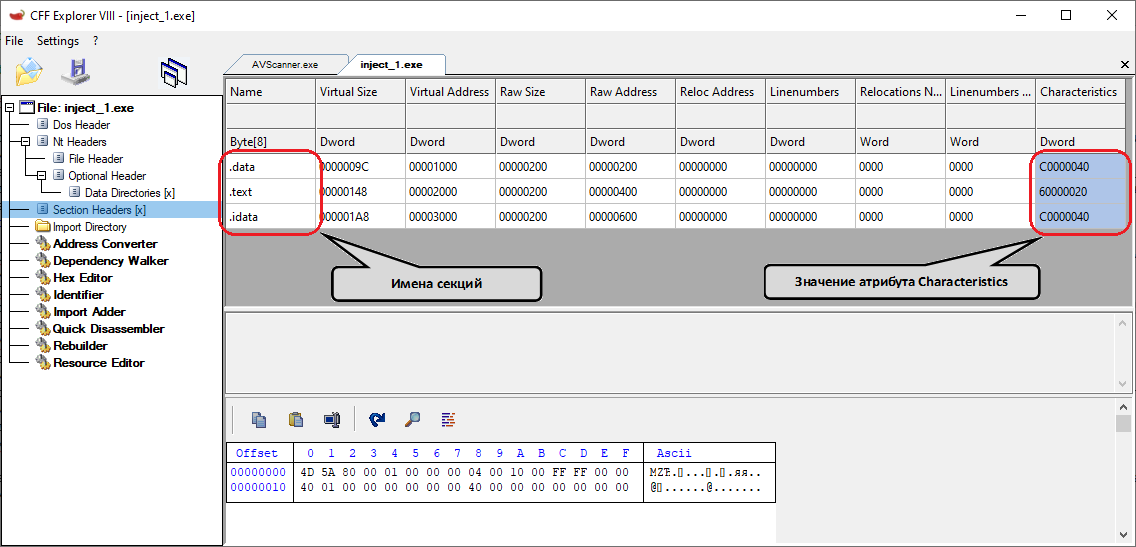
Task: Select Dos Header tree node
Action: pos(81,125)
